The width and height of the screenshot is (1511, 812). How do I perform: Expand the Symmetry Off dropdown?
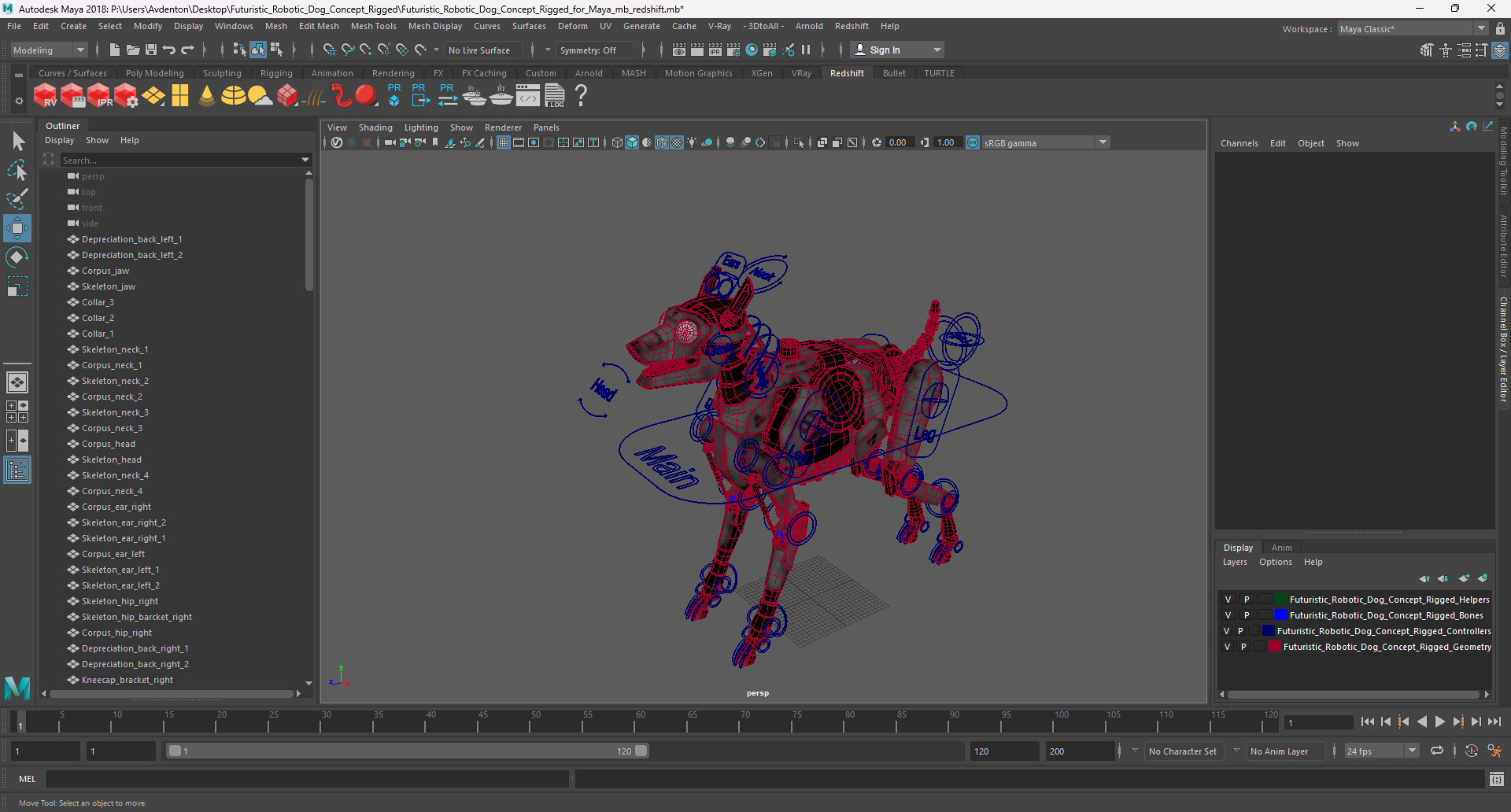tap(595, 50)
